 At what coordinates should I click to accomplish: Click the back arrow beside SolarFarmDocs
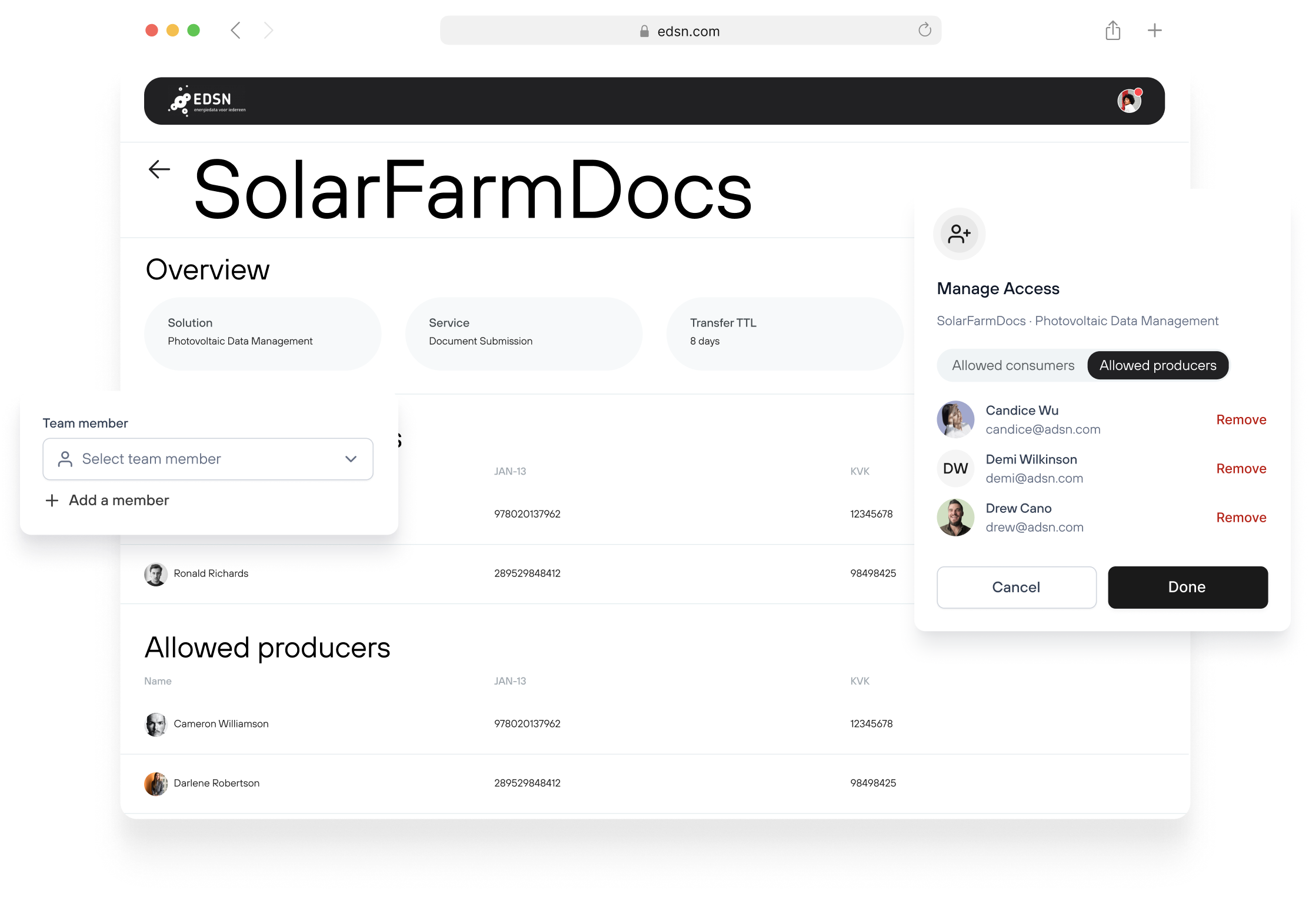click(x=159, y=169)
